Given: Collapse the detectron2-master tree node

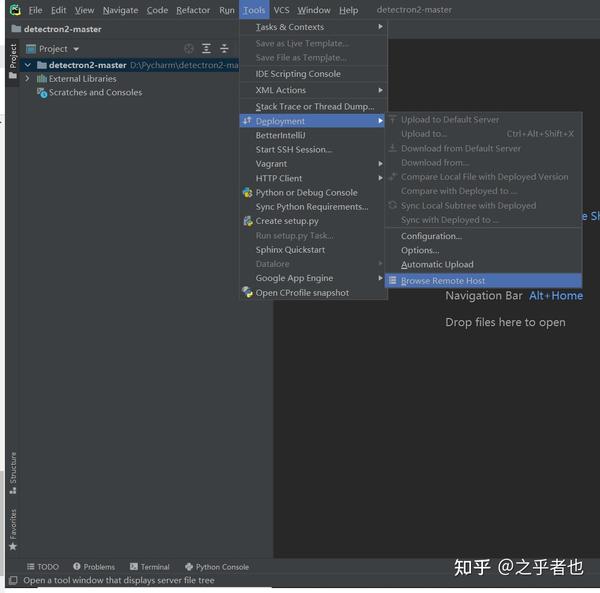Looking at the screenshot, I should (28, 65).
